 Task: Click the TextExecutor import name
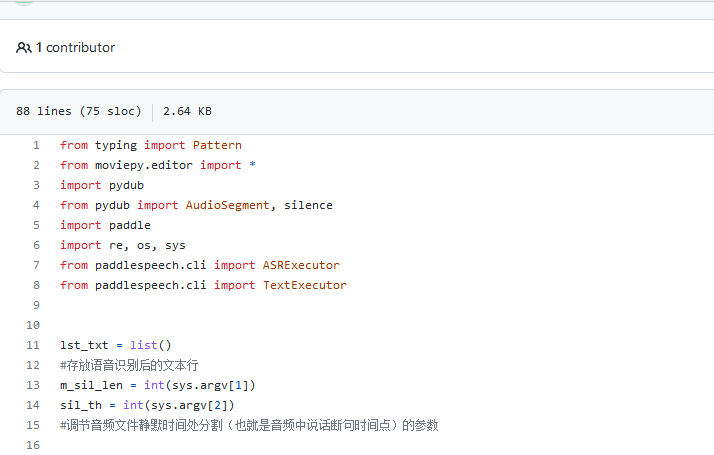coord(305,285)
